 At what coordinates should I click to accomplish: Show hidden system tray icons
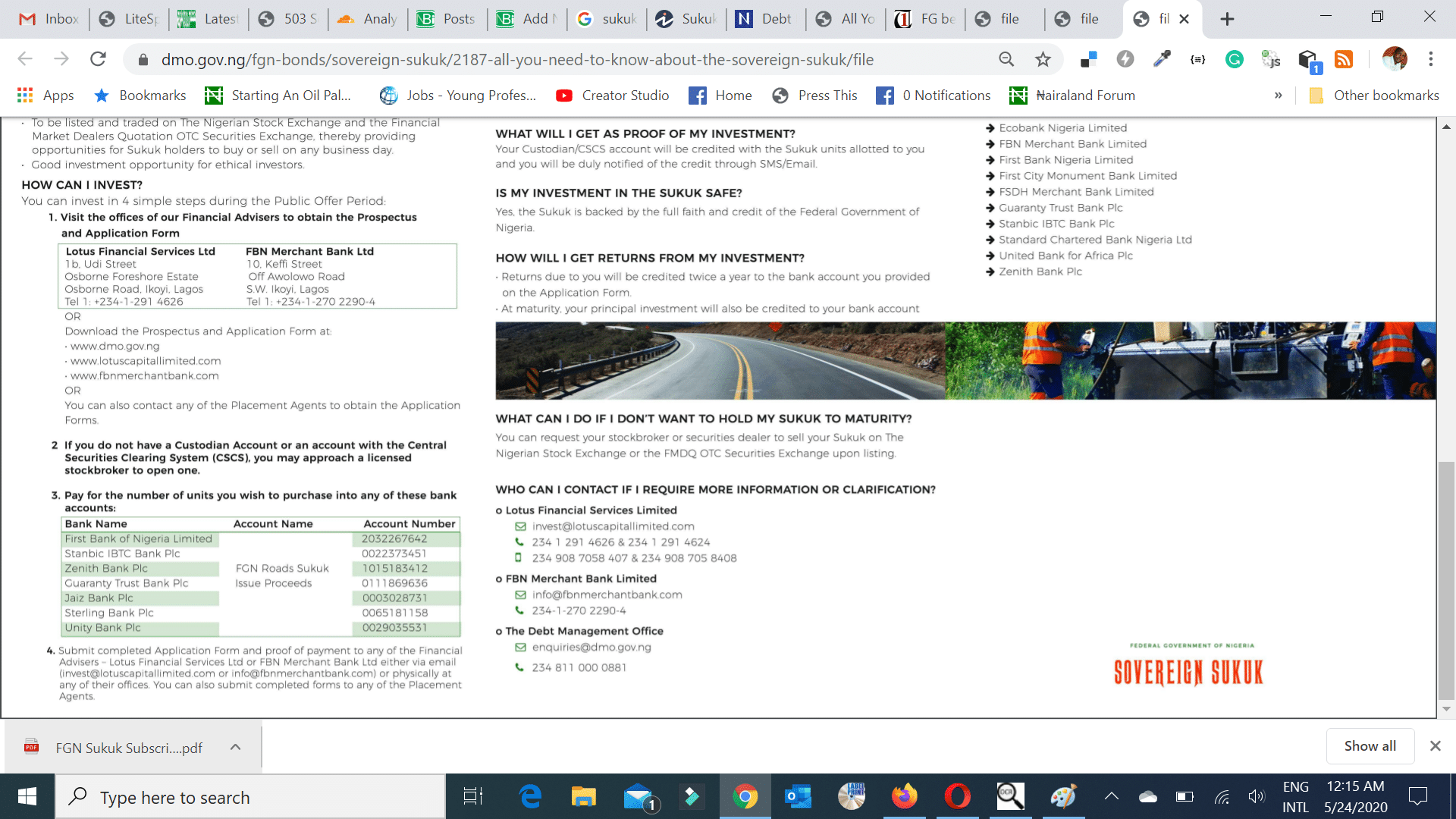coord(1111,796)
